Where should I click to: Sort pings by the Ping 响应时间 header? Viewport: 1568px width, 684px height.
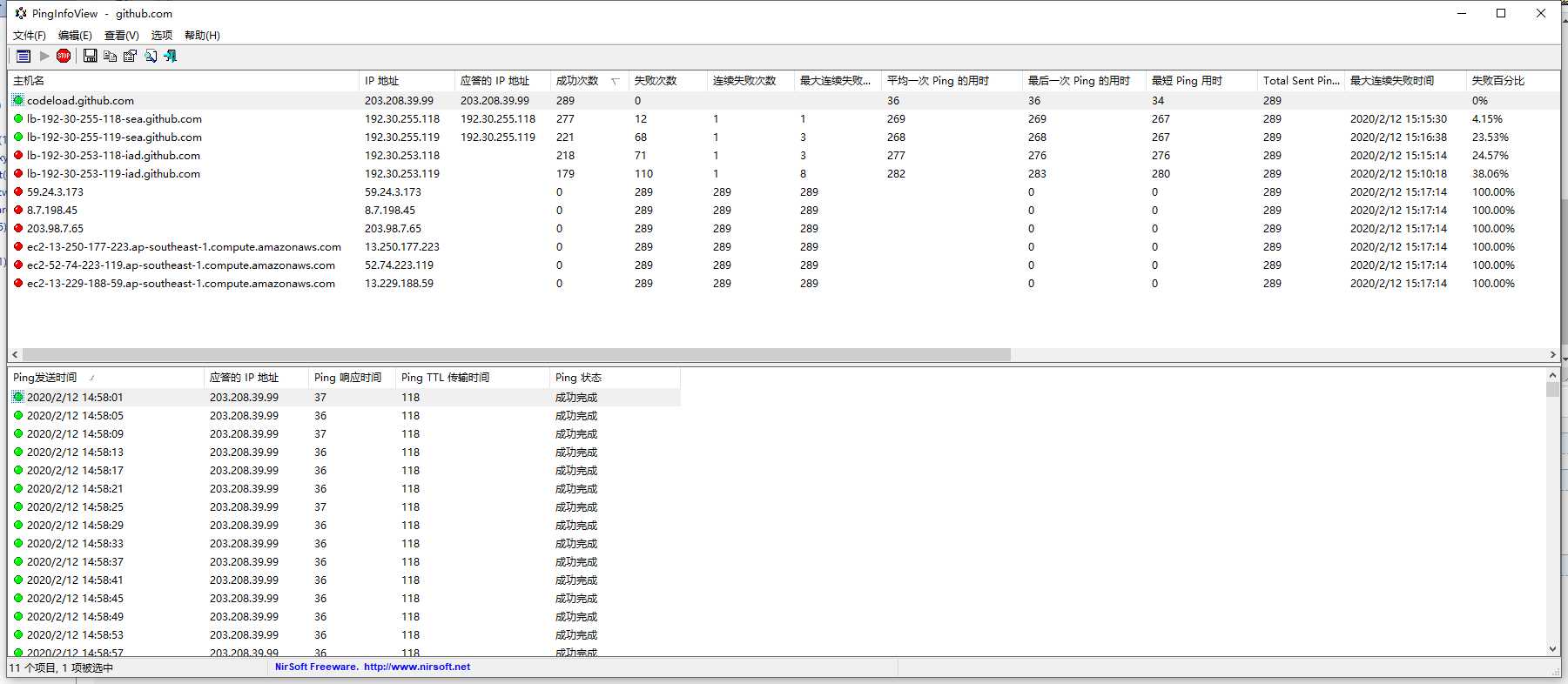pos(353,378)
